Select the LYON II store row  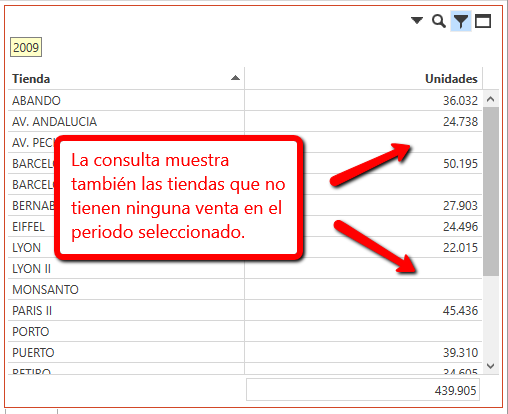(x=245, y=268)
